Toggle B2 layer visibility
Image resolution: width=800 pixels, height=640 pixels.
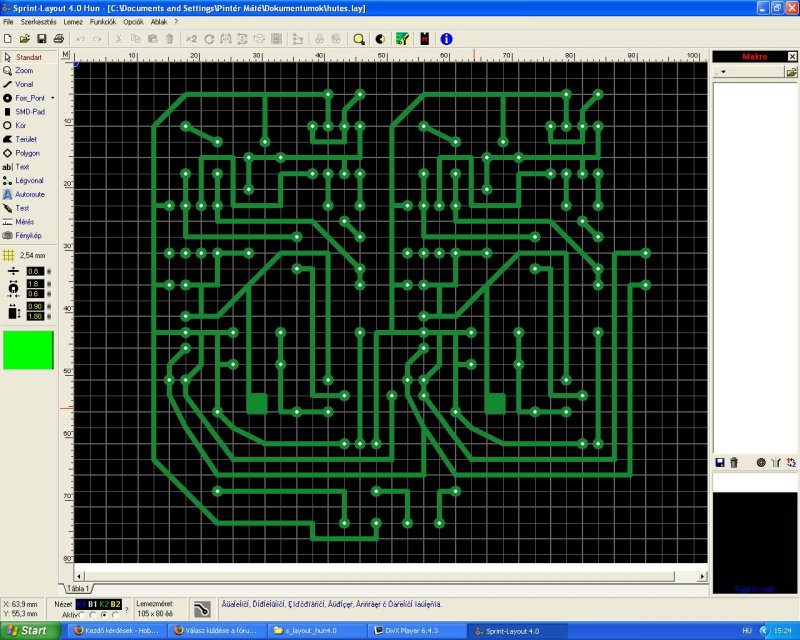click(x=116, y=604)
